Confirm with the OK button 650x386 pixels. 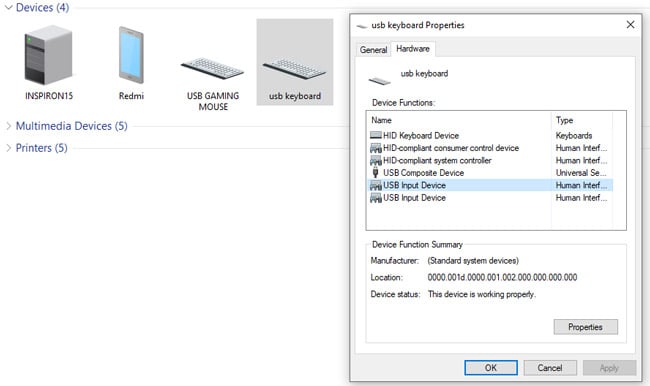(491, 368)
